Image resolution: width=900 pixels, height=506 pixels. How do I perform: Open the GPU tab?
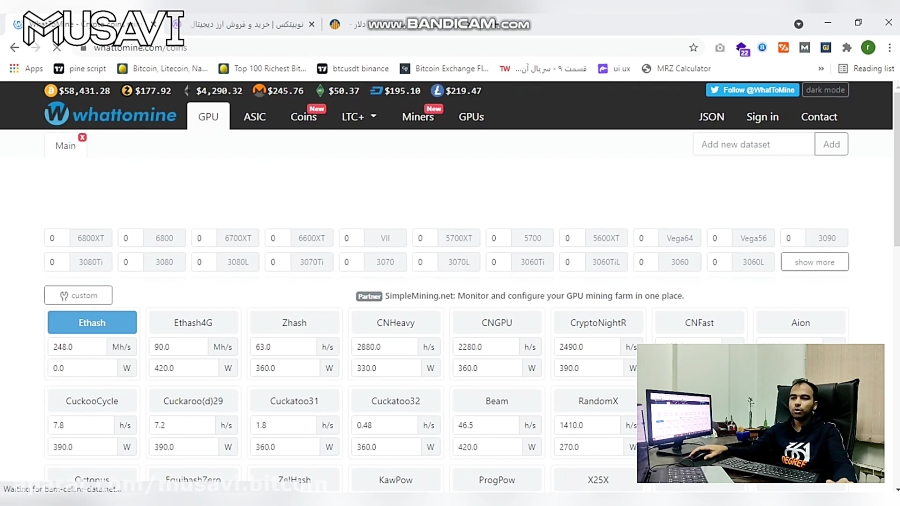[208, 116]
